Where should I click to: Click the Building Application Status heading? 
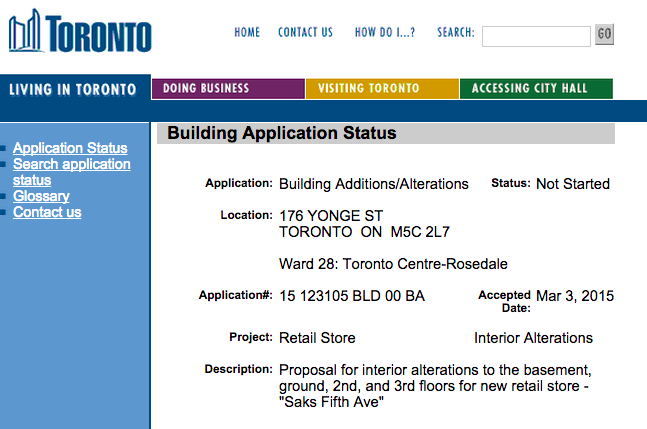pos(282,133)
